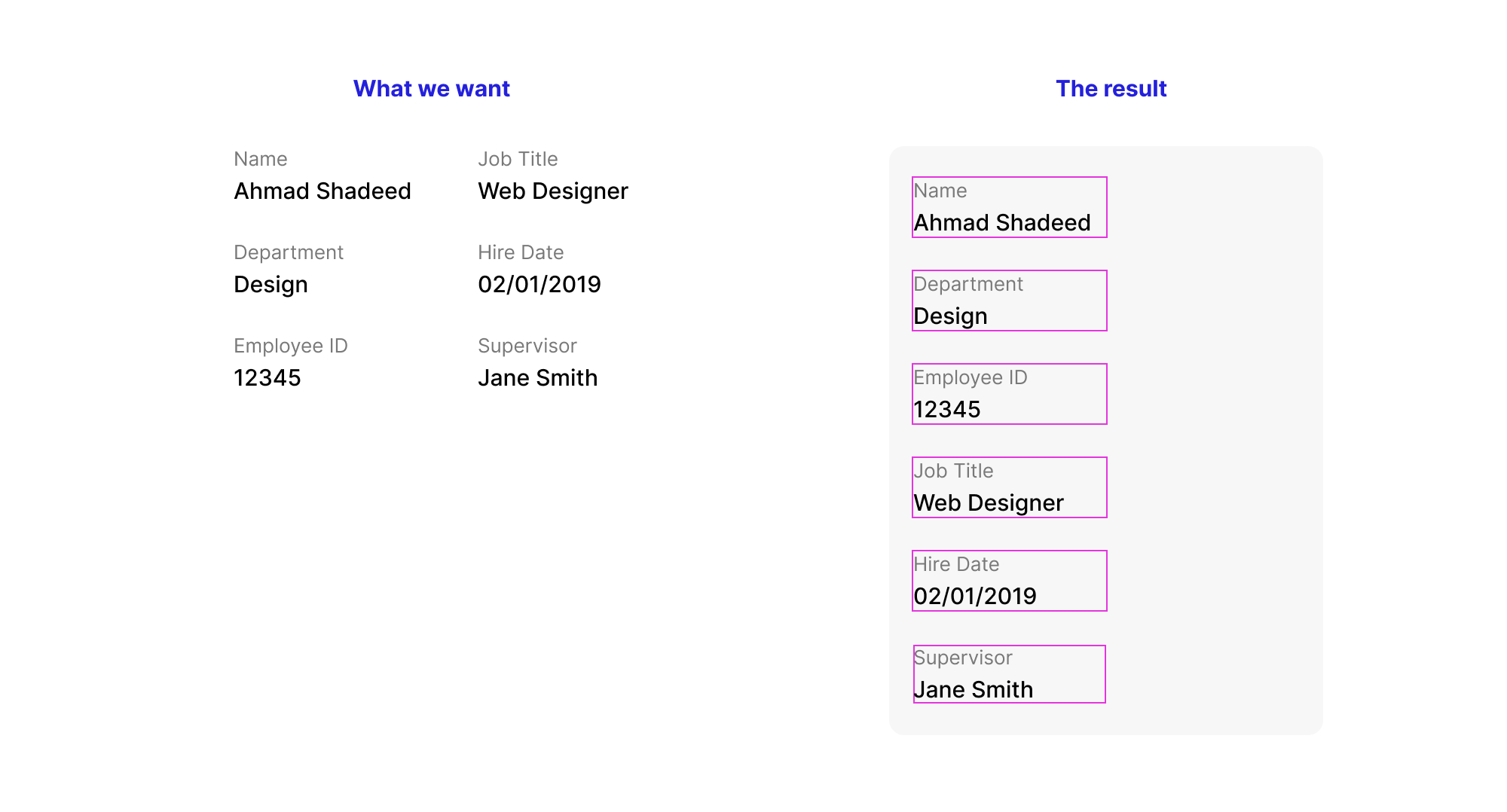The width and height of the screenshot is (1507, 812).
Task: Select the outlined Department box in the result panel
Action: click(x=1009, y=301)
